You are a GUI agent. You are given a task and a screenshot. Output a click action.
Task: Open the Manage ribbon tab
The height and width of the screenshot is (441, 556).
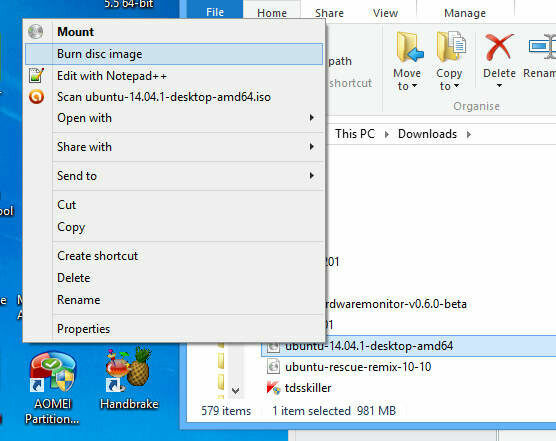pyautogui.click(x=465, y=13)
